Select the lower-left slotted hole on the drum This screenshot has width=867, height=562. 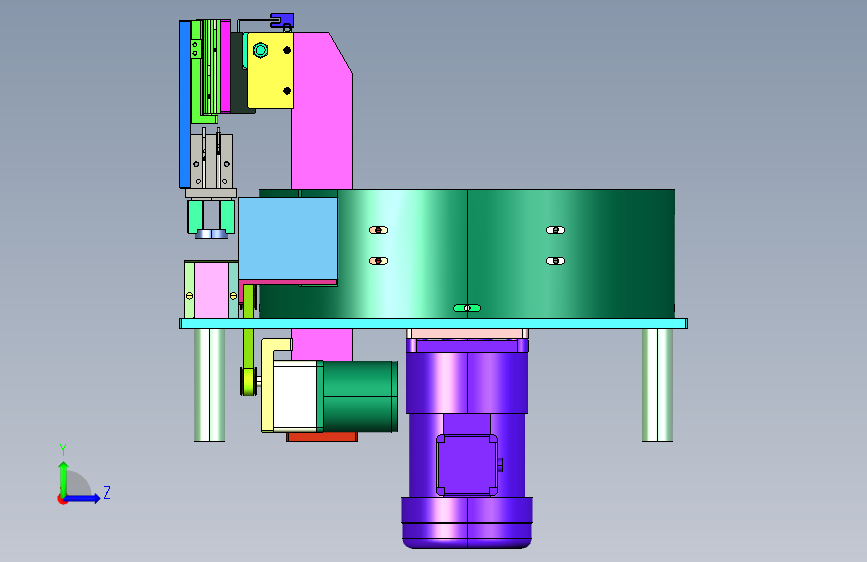tap(378, 261)
